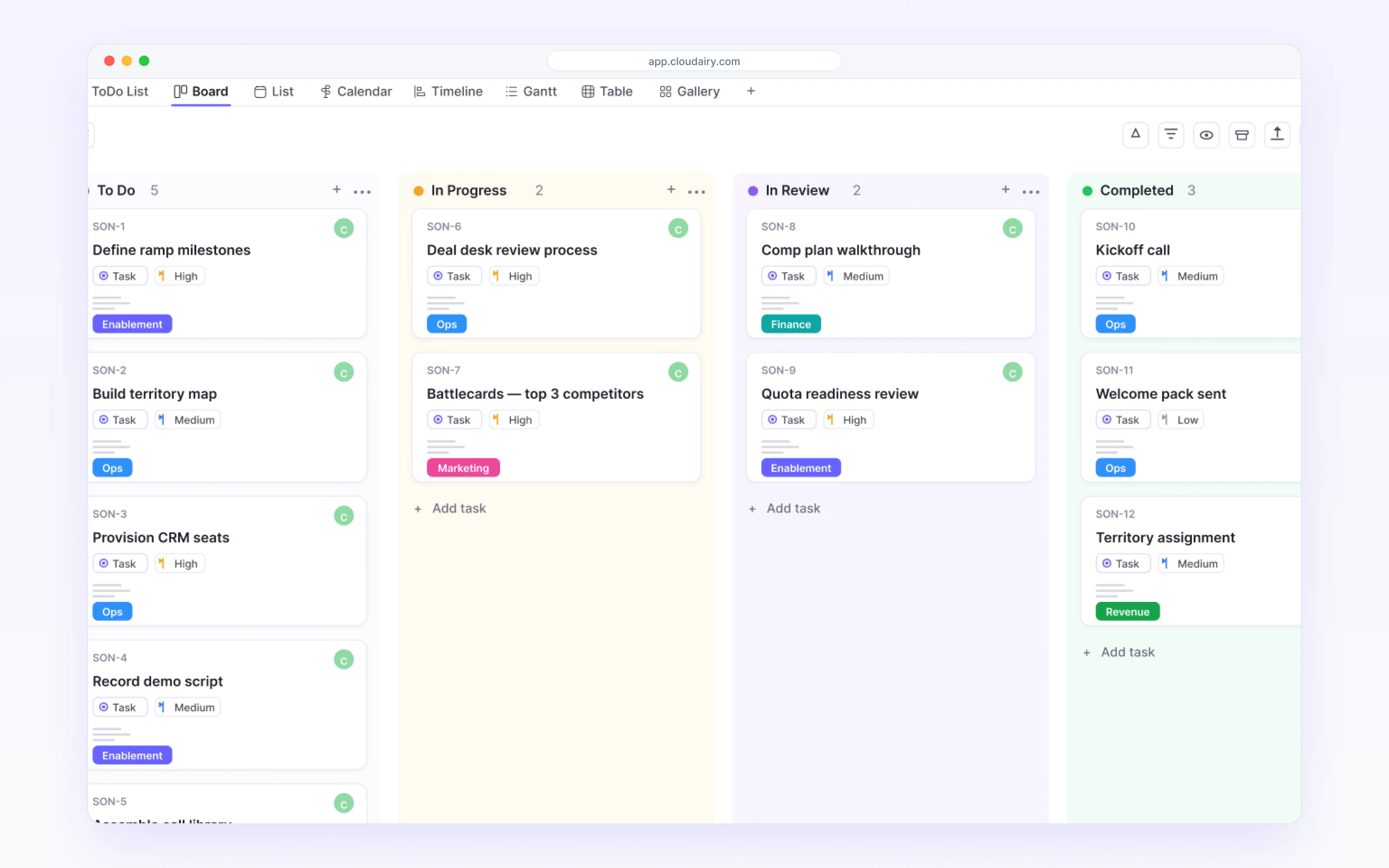Click assignee avatar on SON-8 card
1389x868 pixels.
click(1013, 228)
